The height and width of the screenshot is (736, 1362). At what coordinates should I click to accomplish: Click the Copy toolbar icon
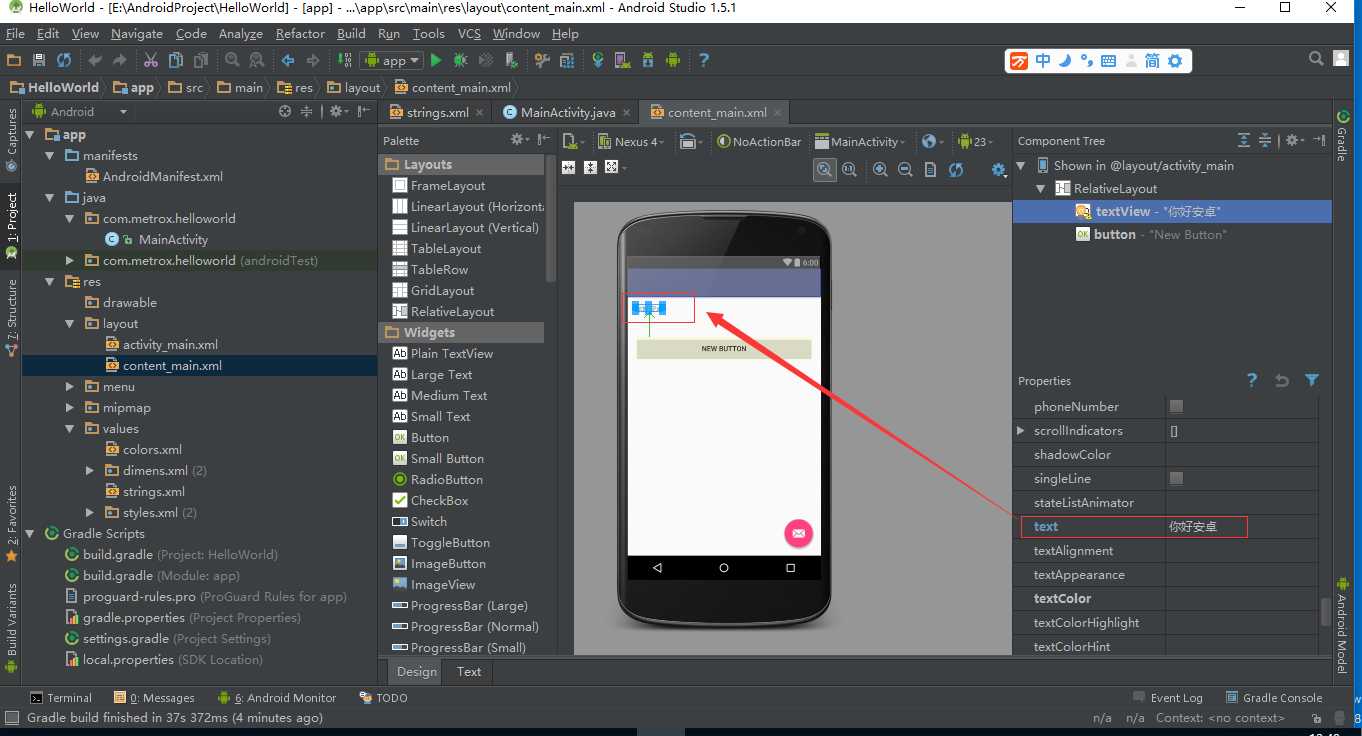tap(176, 60)
